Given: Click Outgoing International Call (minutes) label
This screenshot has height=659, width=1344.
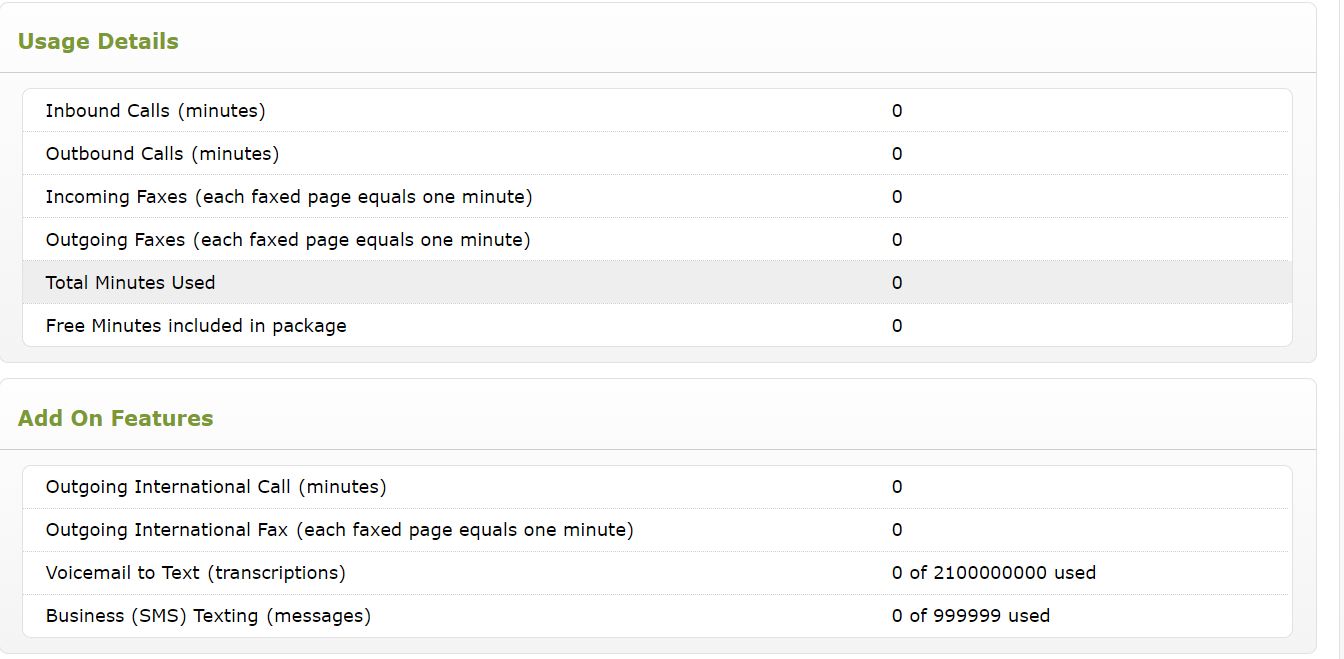Looking at the screenshot, I should pyautogui.click(x=216, y=487).
